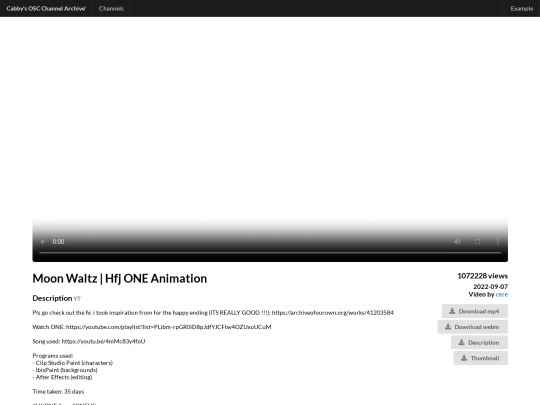The height and width of the screenshot is (405, 540).
Task: Open the YT link beside Description
Action: 77,299
